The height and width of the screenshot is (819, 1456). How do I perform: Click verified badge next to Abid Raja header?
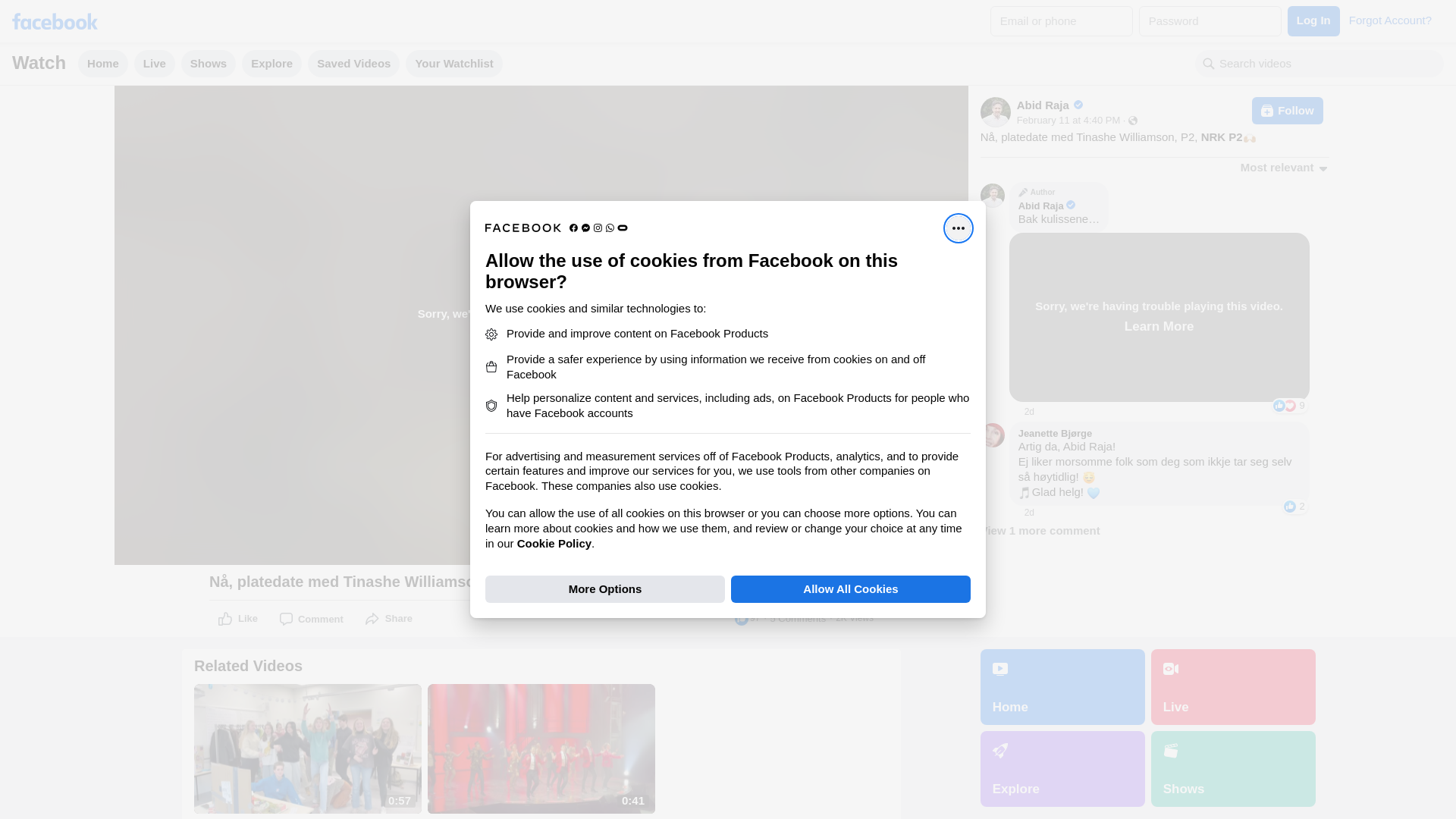point(1078,105)
